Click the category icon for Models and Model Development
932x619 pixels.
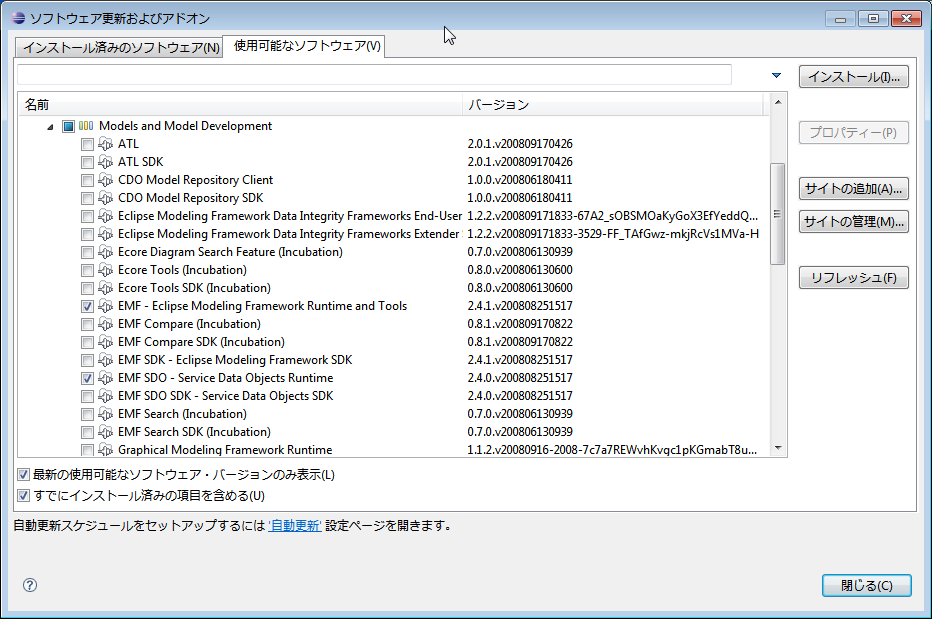click(x=86, y=126)
